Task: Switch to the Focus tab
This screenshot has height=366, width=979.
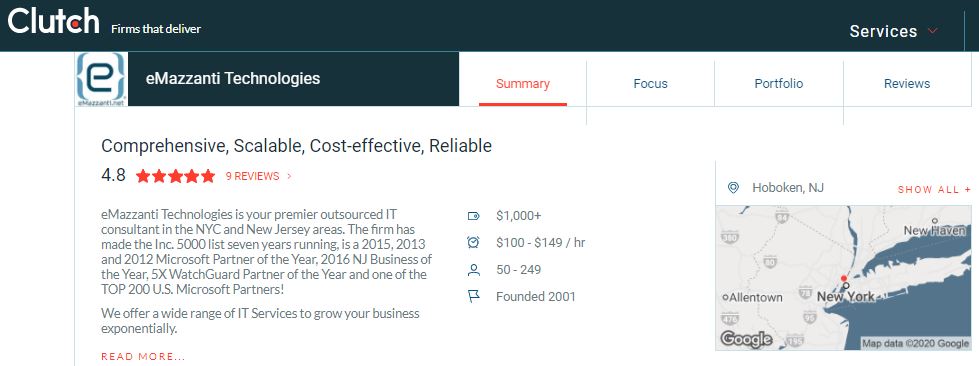Action: pyautogui.click(x=650, y=84)
